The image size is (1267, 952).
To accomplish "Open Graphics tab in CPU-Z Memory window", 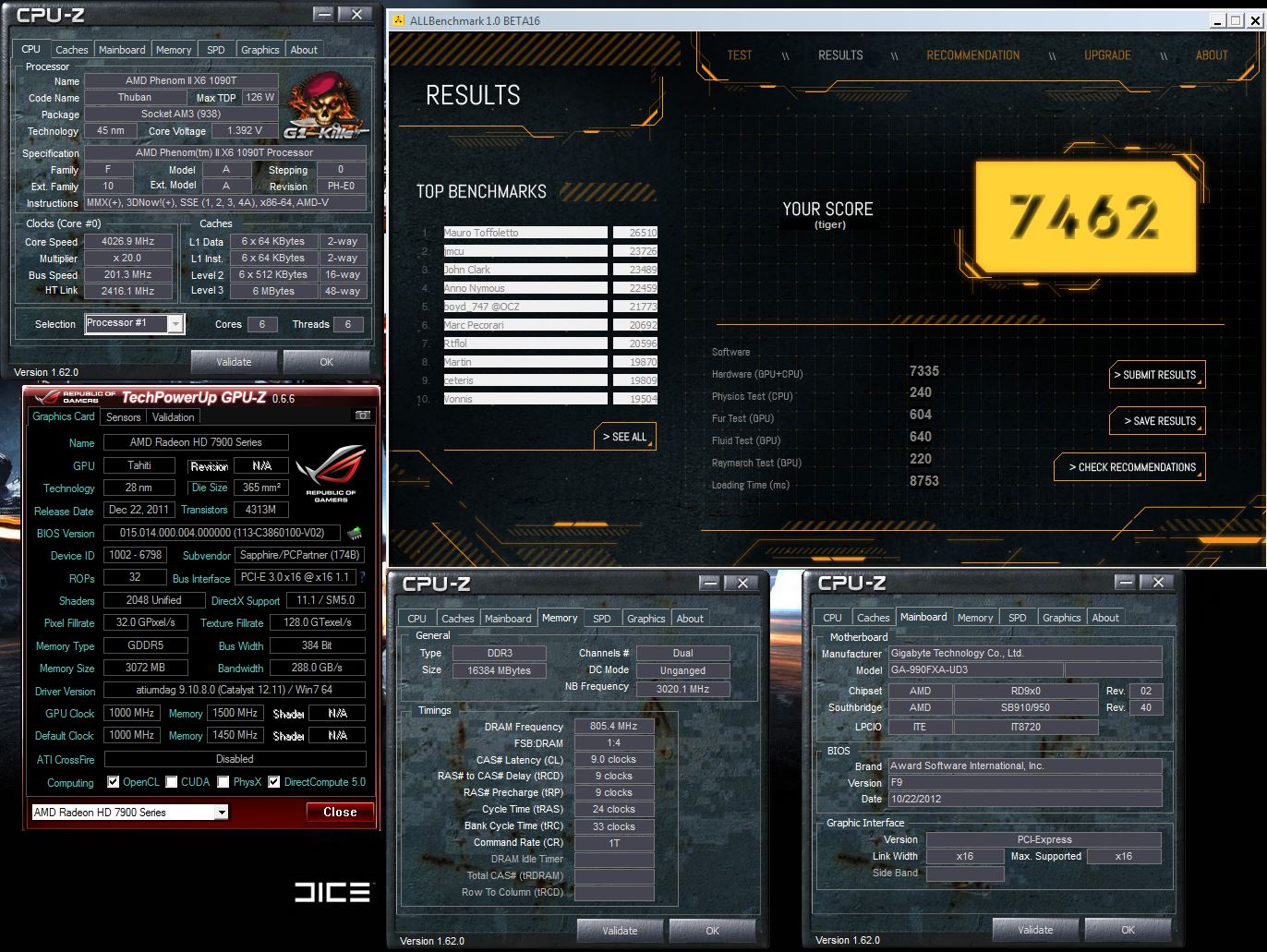I will pos(646,619).
